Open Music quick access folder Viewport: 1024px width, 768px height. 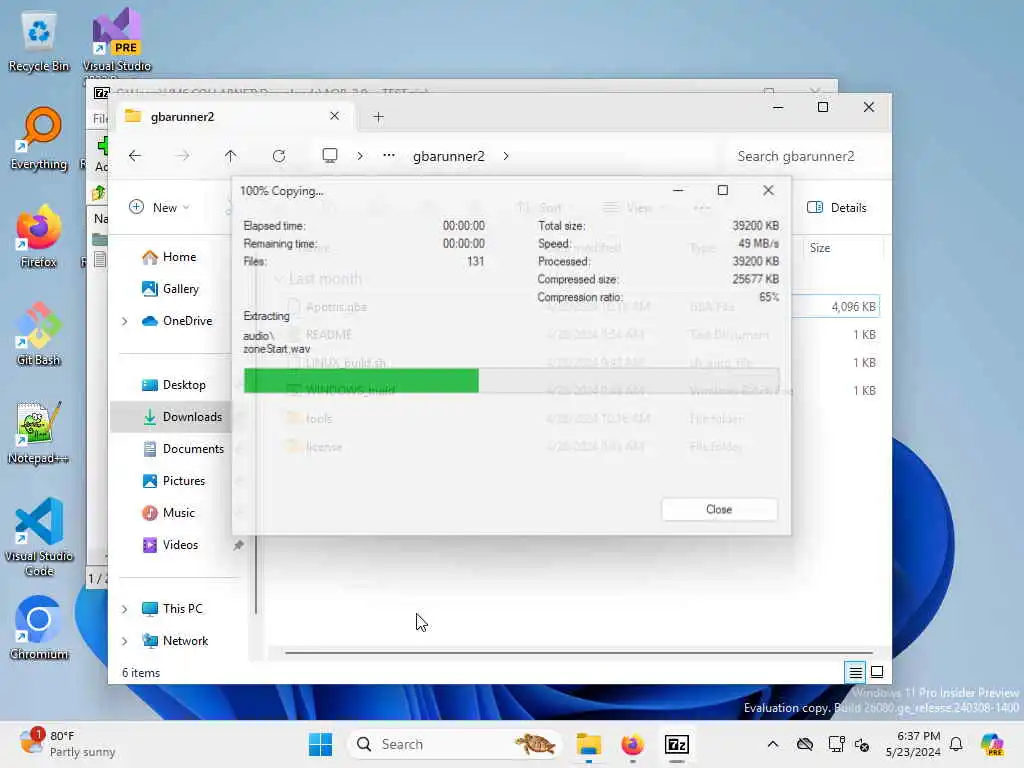pos(168,513)
